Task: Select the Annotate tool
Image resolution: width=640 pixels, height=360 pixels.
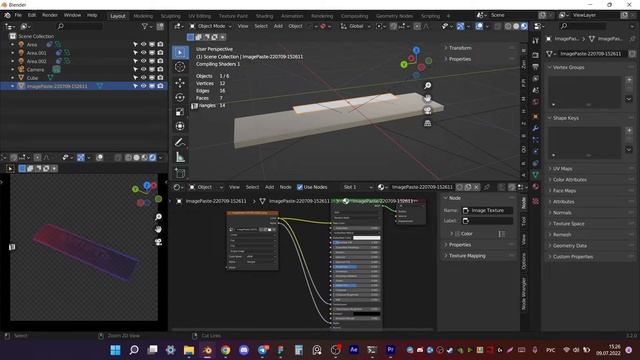Action: click(180, 142)
